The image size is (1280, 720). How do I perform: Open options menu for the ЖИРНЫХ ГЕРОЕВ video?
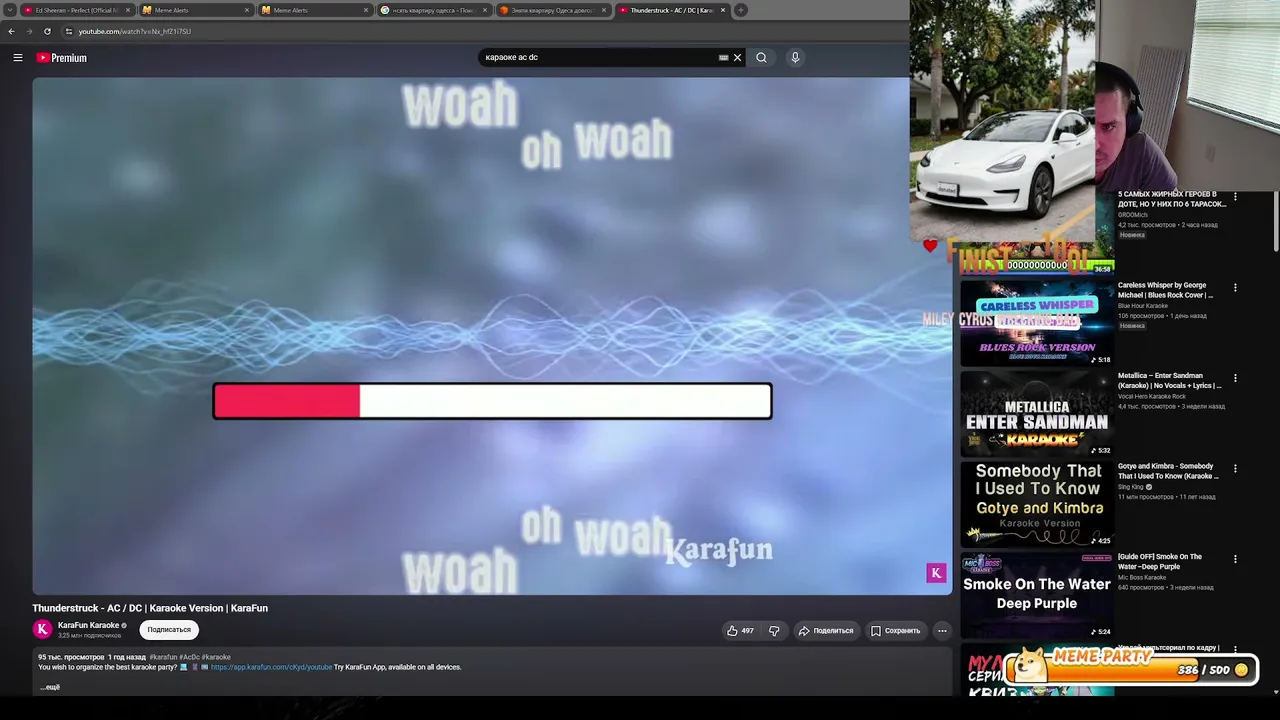pyautogui.click(x=1235, y=197)
